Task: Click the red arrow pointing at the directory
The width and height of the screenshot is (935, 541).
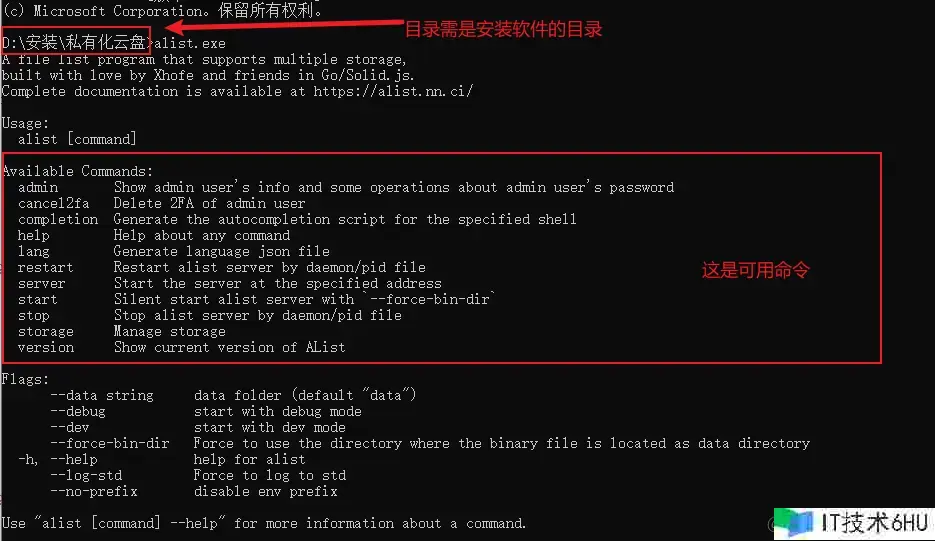Action: click(x=280, y=29)
